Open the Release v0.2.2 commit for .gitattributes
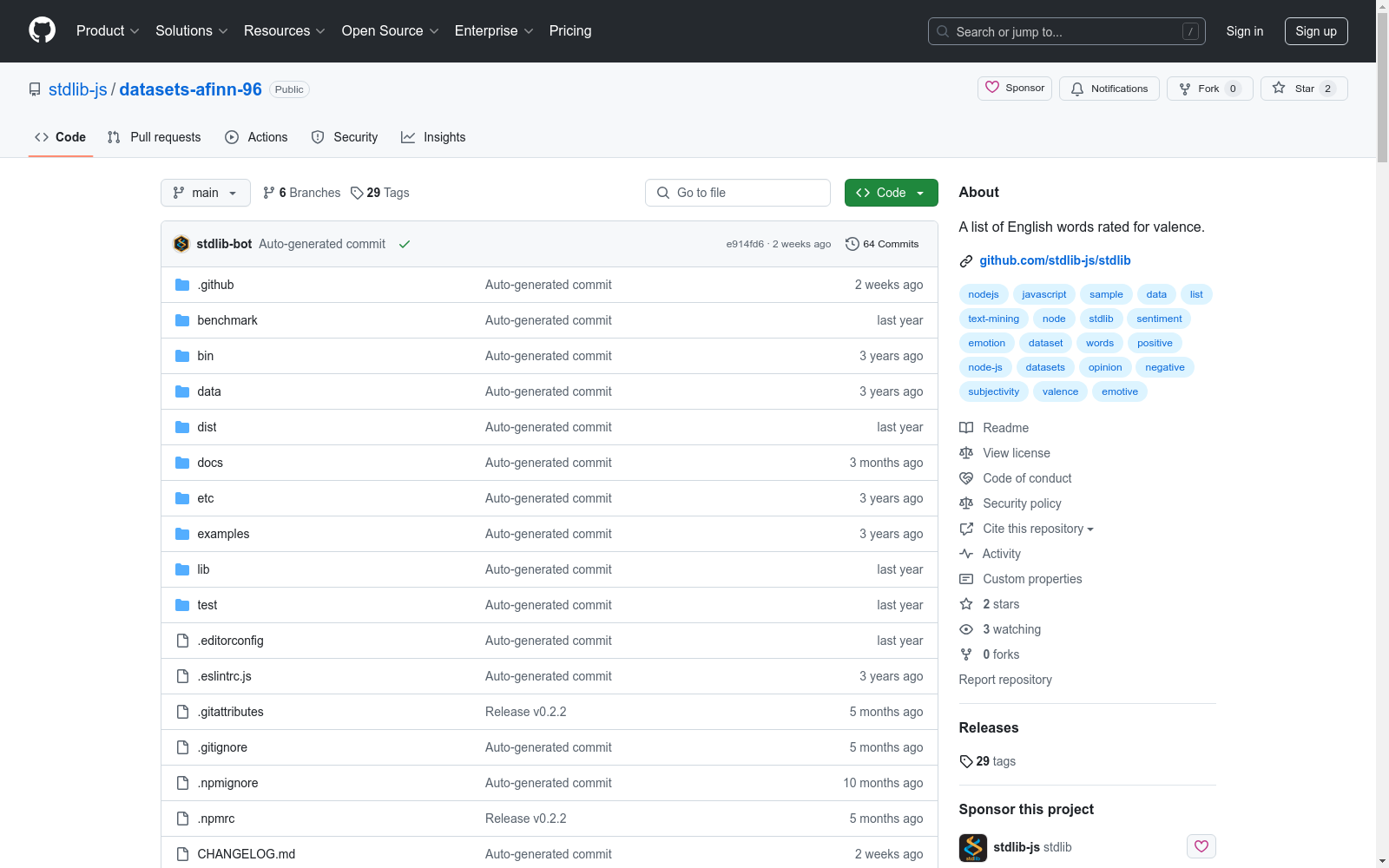 point(525,712)
